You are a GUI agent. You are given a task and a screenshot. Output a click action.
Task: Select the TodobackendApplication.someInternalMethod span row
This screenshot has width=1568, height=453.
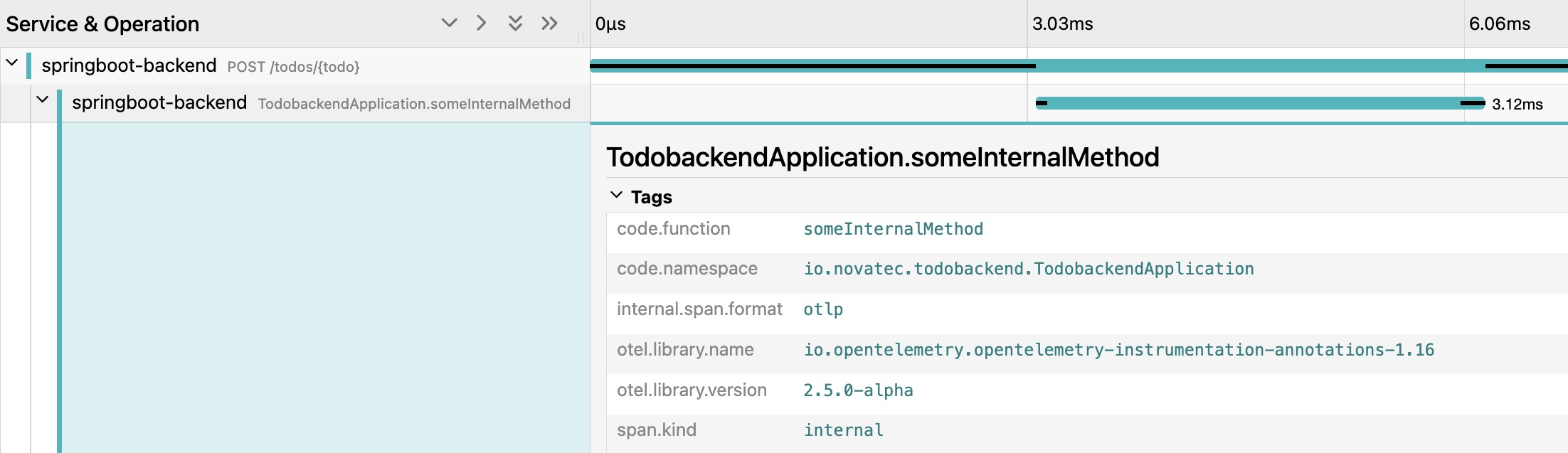[x=295, y=103]
